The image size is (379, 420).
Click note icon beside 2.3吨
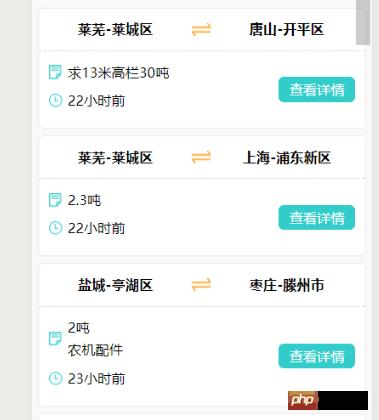pyautogui.click(x=55, y=200)
